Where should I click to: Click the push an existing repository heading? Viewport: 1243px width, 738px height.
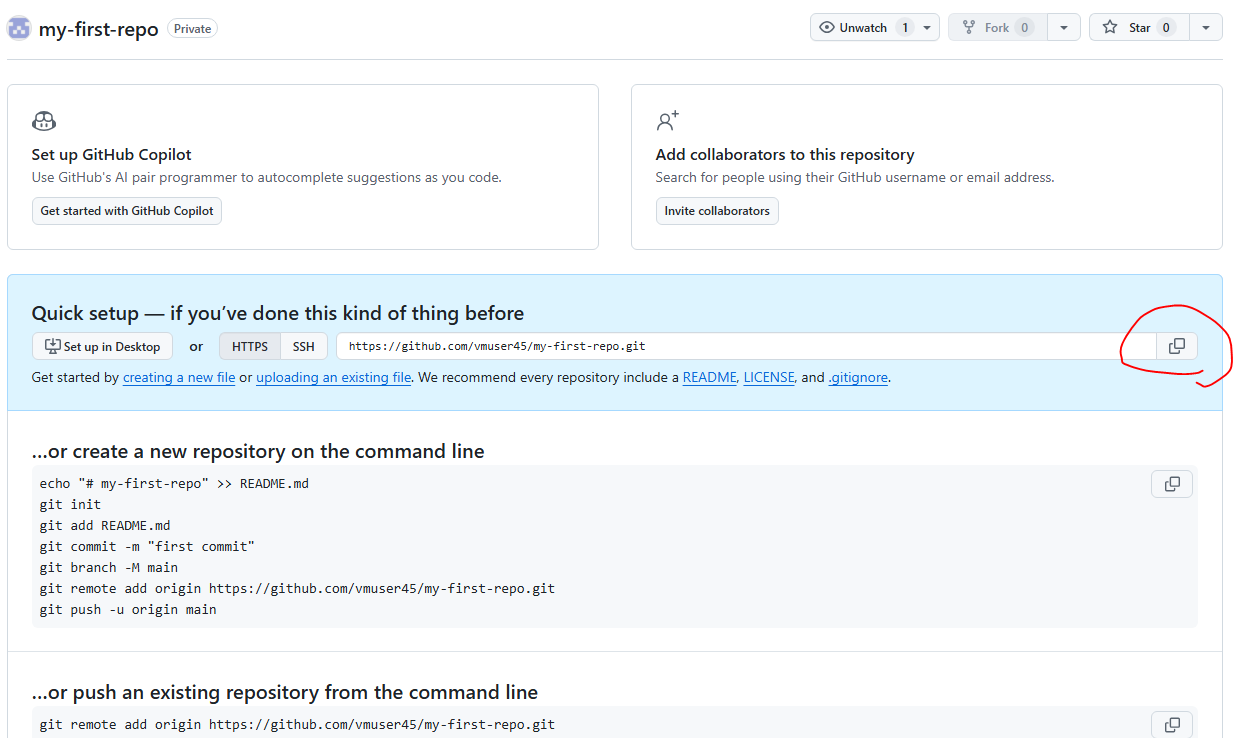click(285, 692)
